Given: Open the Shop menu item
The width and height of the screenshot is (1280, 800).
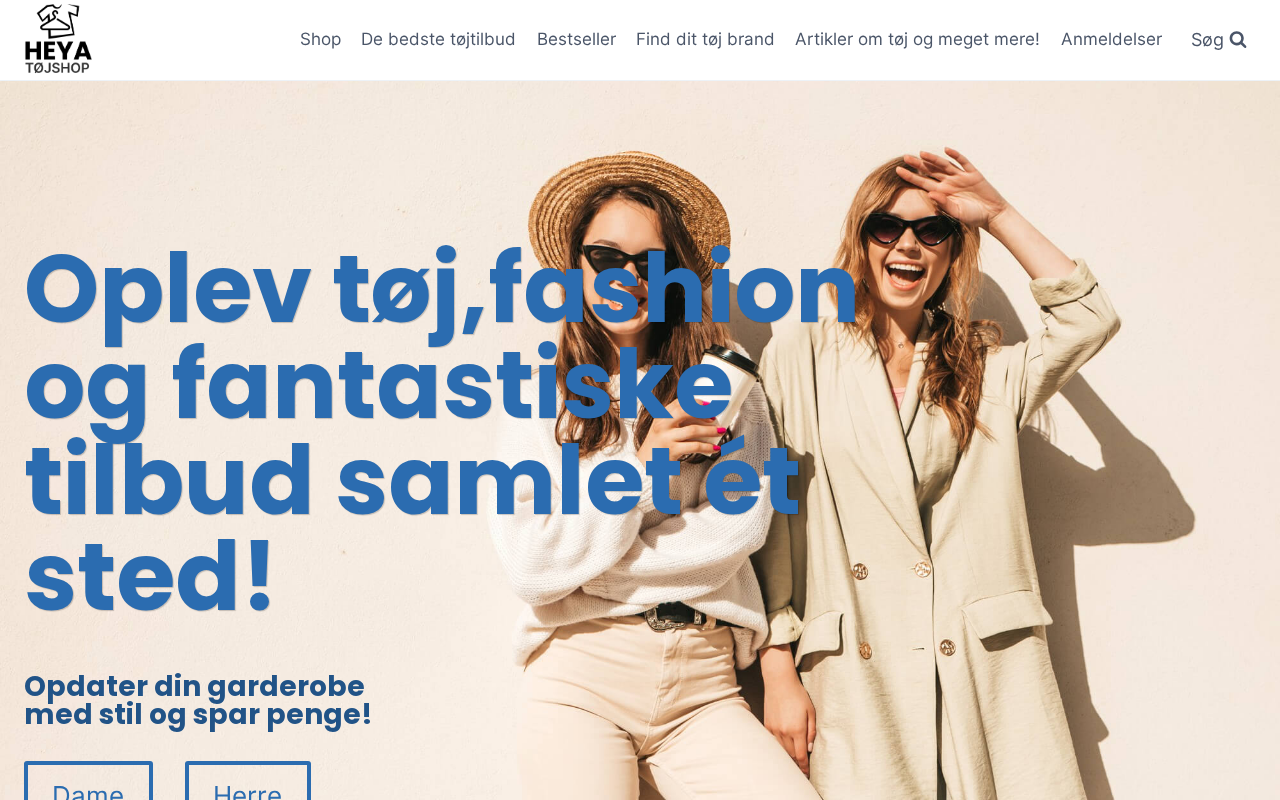Looking at the screenshot, I should pyautogui.click(x=320, y=39).
